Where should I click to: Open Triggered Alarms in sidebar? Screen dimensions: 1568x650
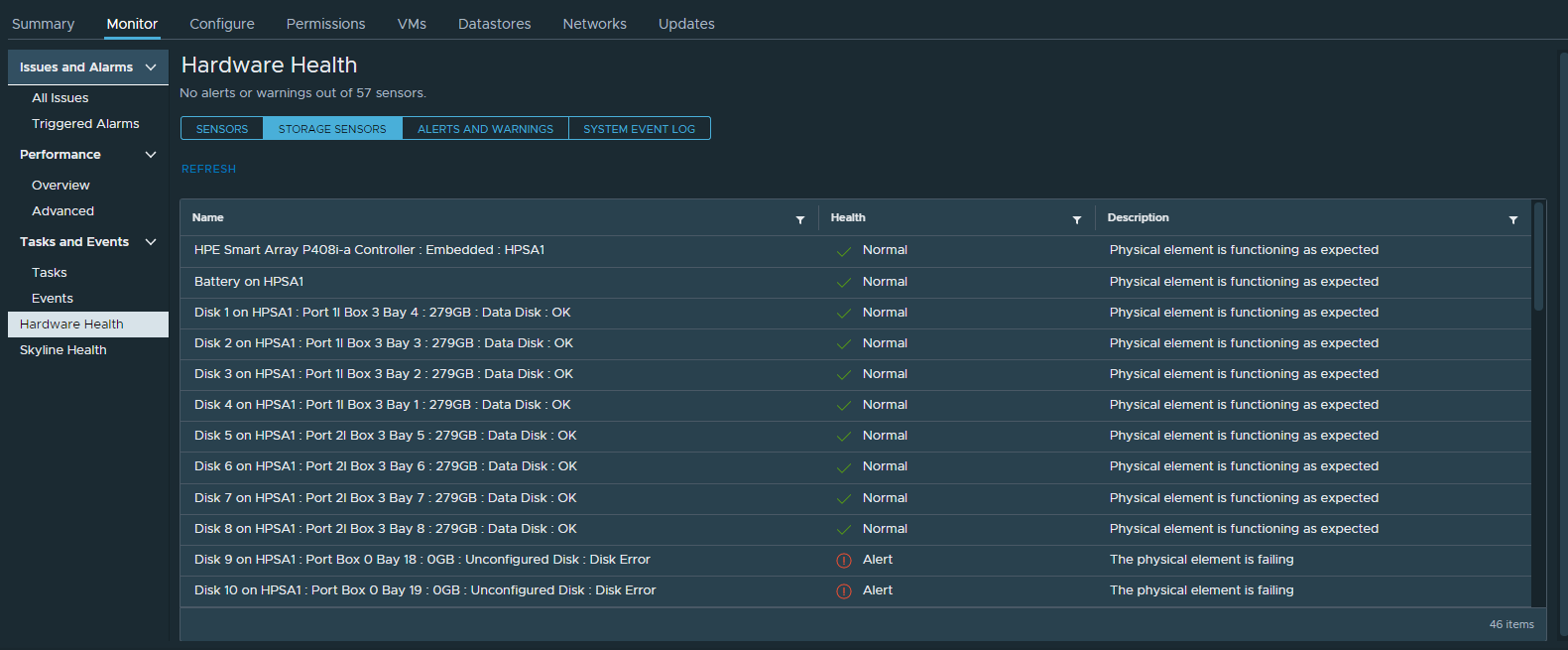[x=85, y=124]
